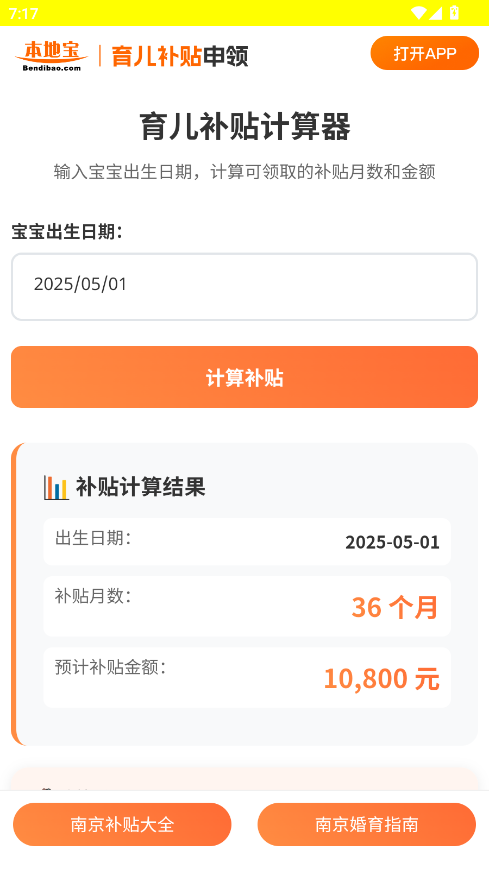489x869 pixels.
Task: Tap the Wi-Fi status bar icon
Action: (419, 13)
